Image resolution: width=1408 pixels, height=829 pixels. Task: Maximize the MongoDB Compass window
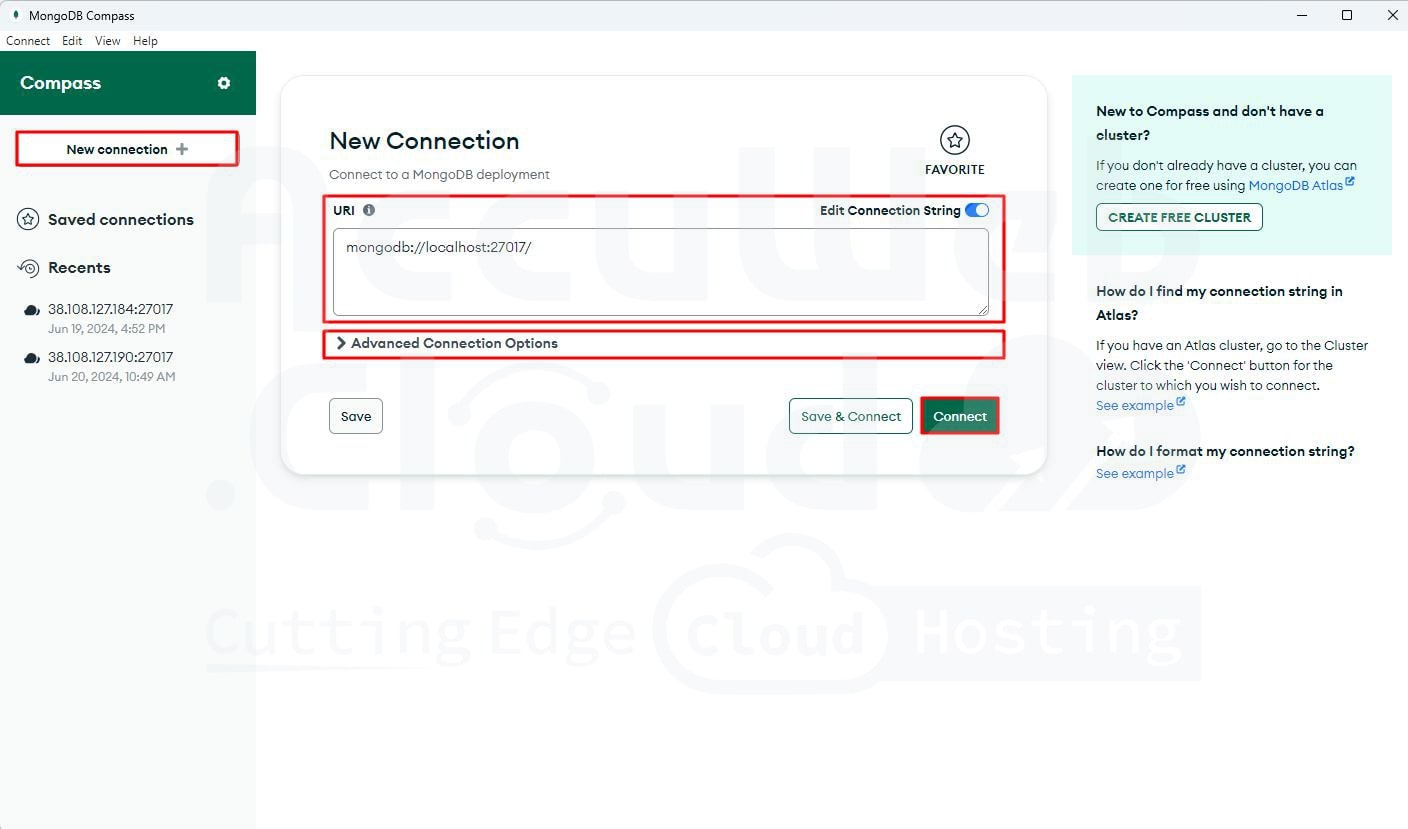pos(1347,15)
